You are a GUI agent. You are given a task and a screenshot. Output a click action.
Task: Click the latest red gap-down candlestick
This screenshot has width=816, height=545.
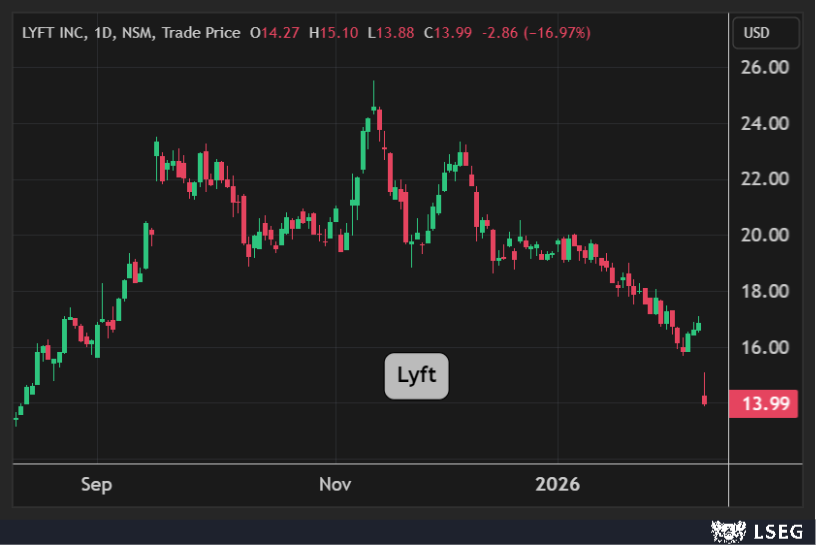coord(705,400)
